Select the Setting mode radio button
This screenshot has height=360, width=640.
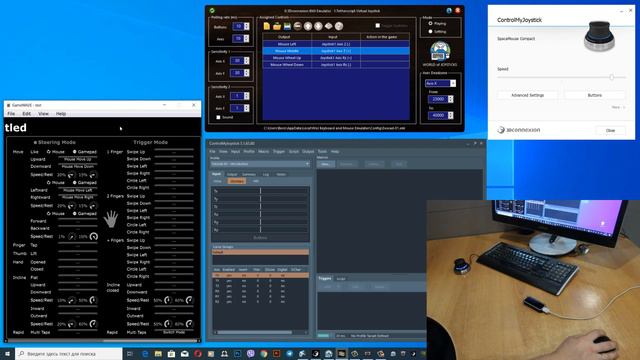(x=430, y=31)
